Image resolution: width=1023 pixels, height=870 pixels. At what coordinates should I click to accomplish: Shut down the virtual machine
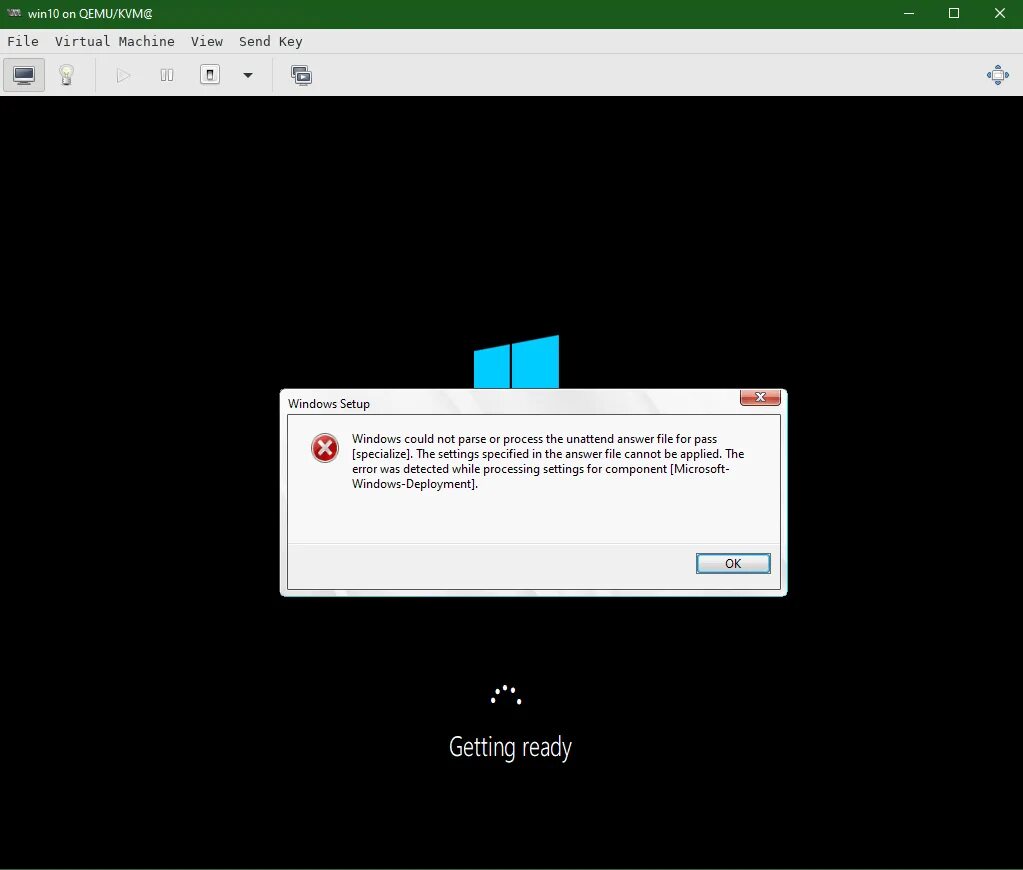click(x=209, y=75)
